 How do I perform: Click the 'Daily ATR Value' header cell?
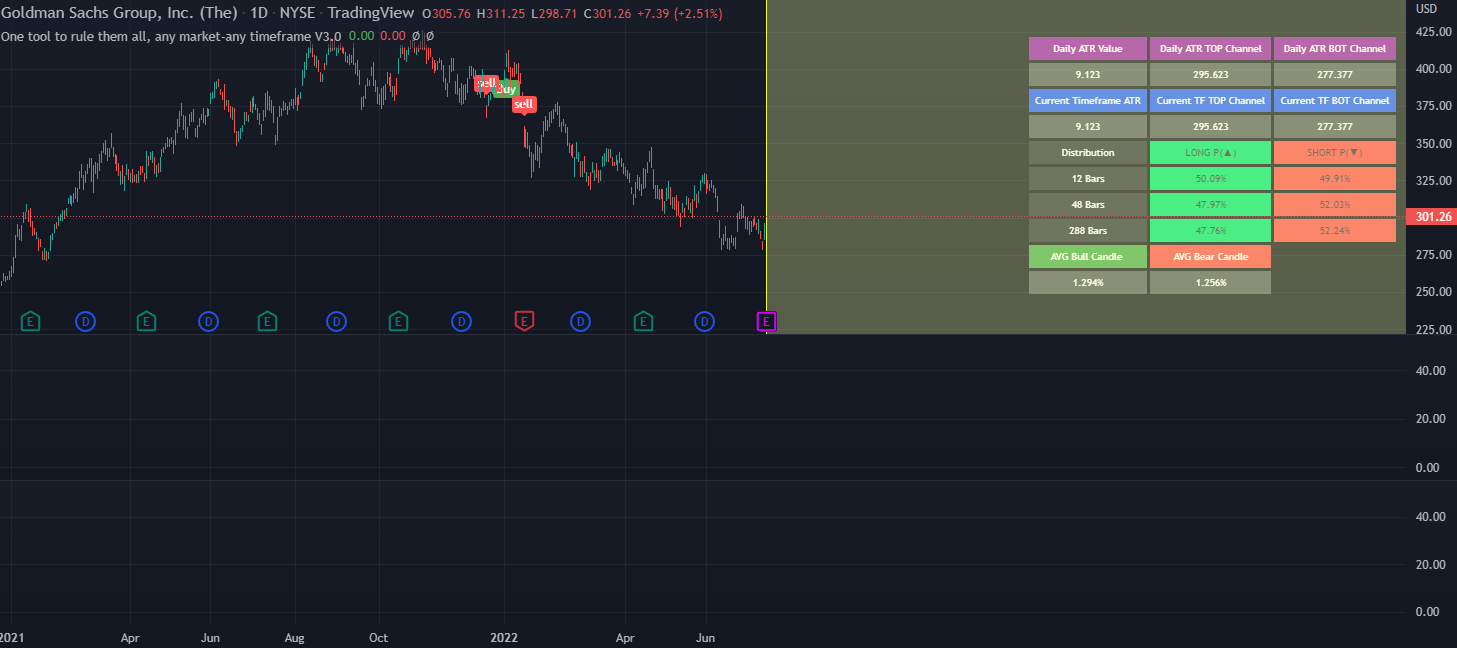(x=1088, y=49)
